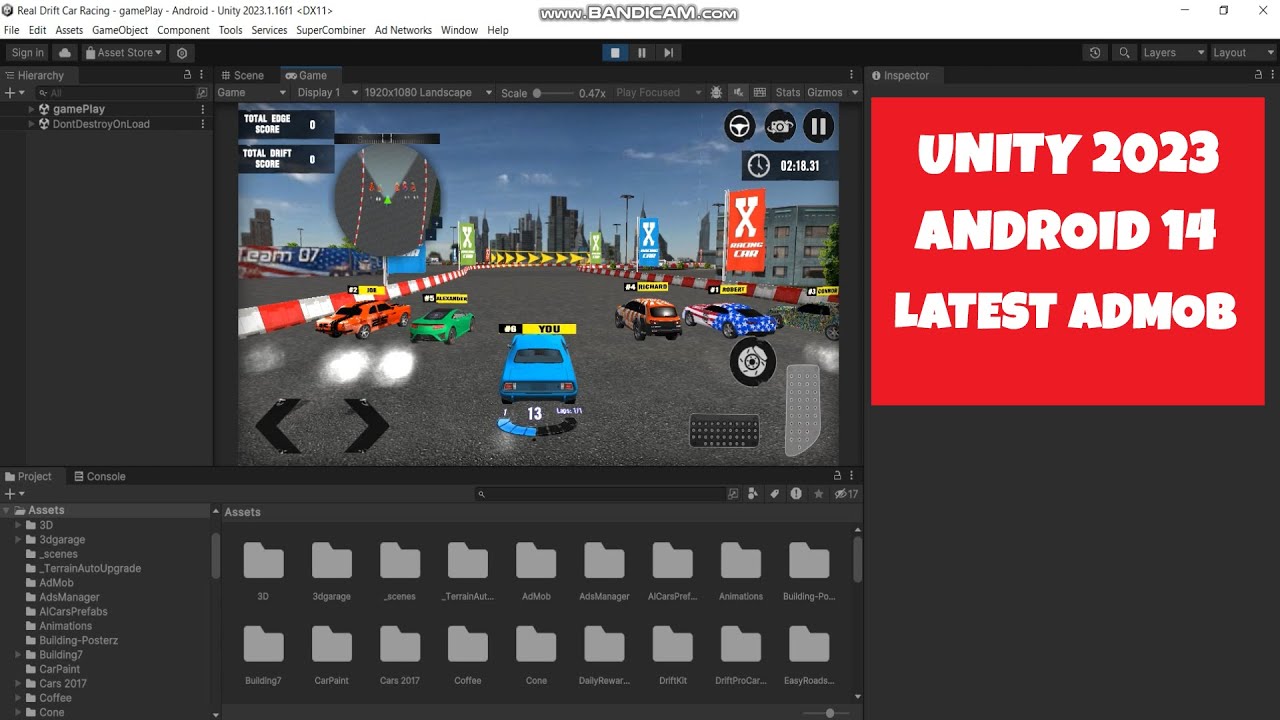Screen dimensions: 1280x720
Task: Adjust the Project icon size slider
Action: 829,713
